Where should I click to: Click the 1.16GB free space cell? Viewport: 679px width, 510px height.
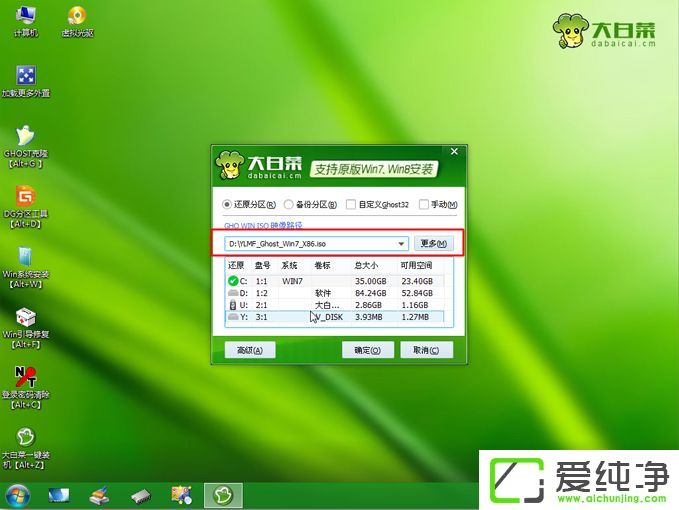click(x=415, y=305)
